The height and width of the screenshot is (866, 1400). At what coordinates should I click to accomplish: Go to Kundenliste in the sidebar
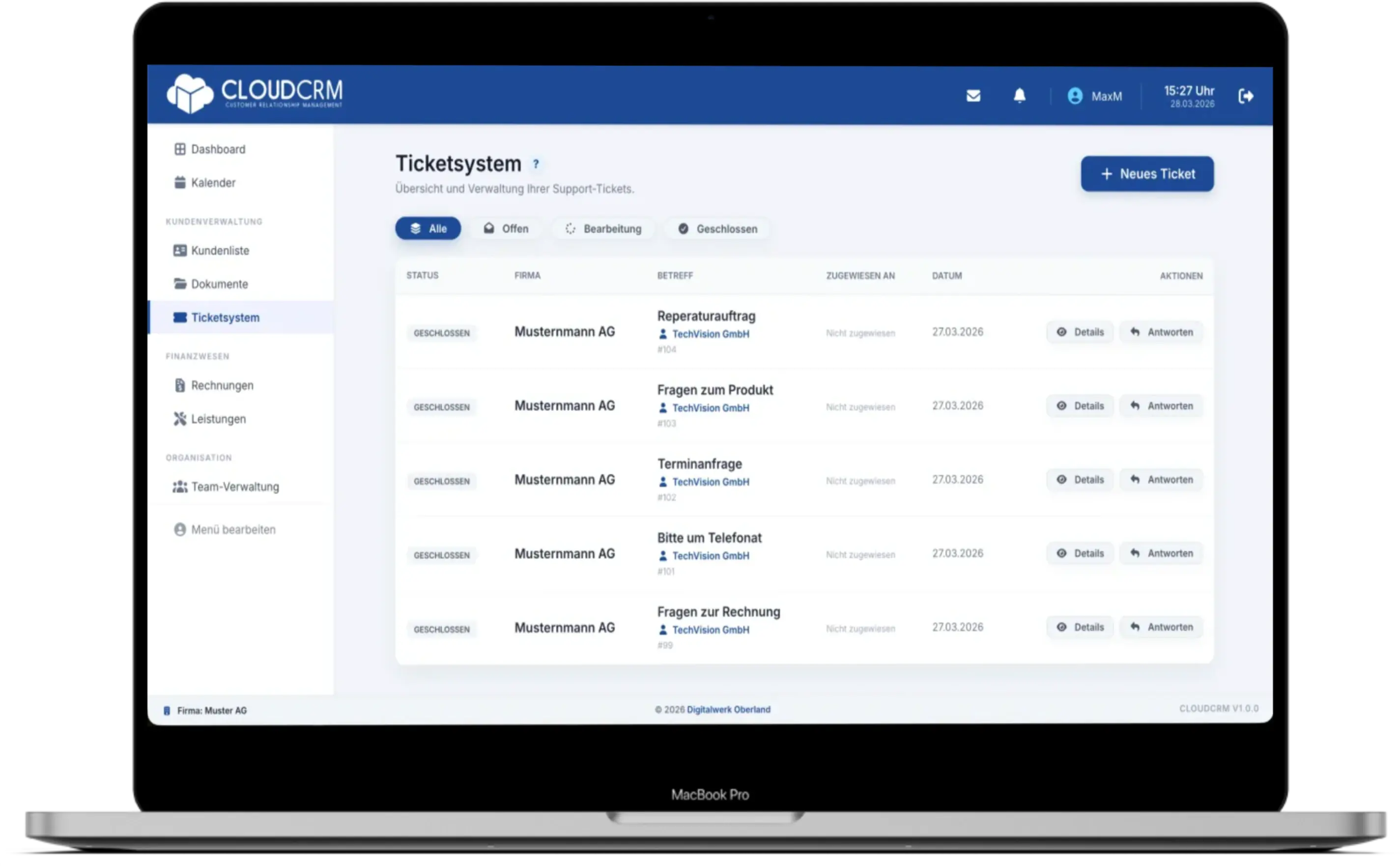(x=241, y=250)
